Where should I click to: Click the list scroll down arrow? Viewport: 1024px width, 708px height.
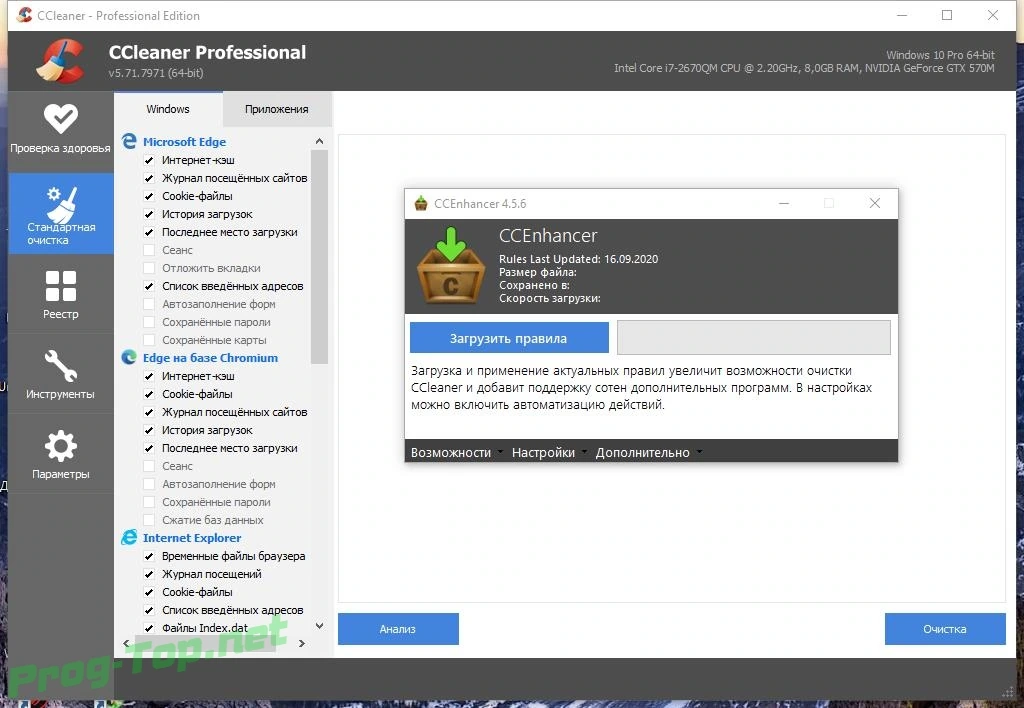point(319,626)
